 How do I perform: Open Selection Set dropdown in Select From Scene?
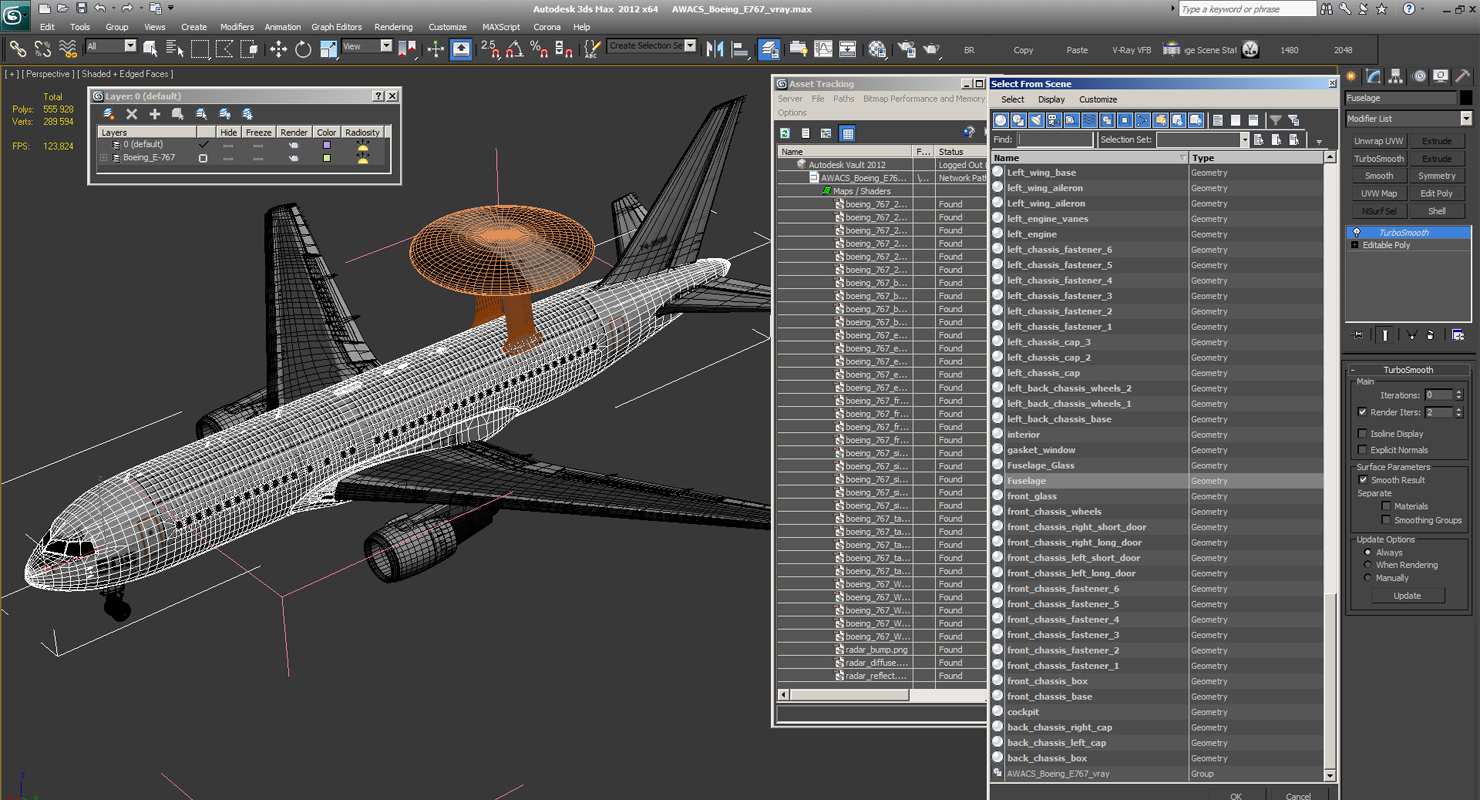[1202, 140]
